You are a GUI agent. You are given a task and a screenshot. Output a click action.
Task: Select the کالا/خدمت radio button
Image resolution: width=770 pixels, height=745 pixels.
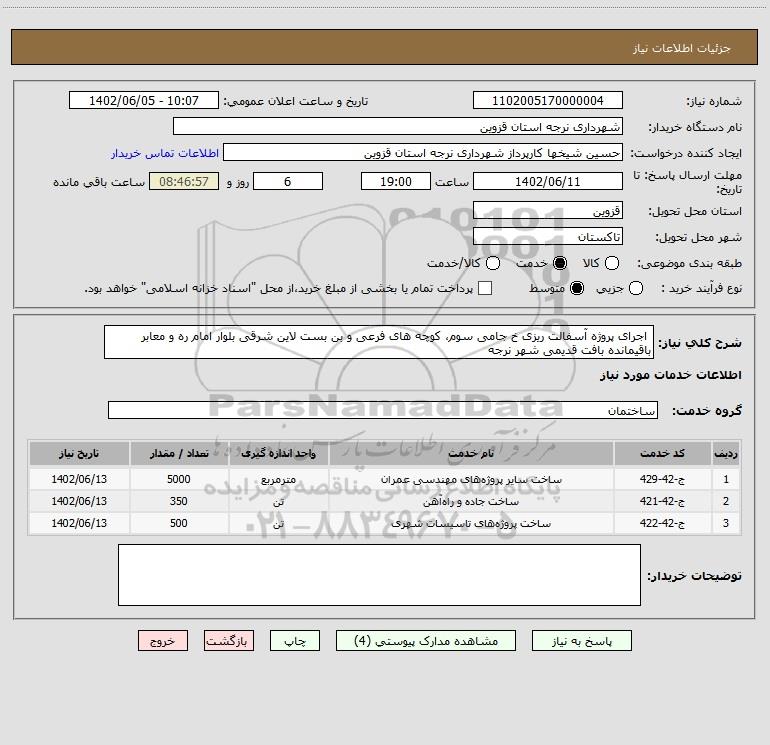[x=493, y=263]
